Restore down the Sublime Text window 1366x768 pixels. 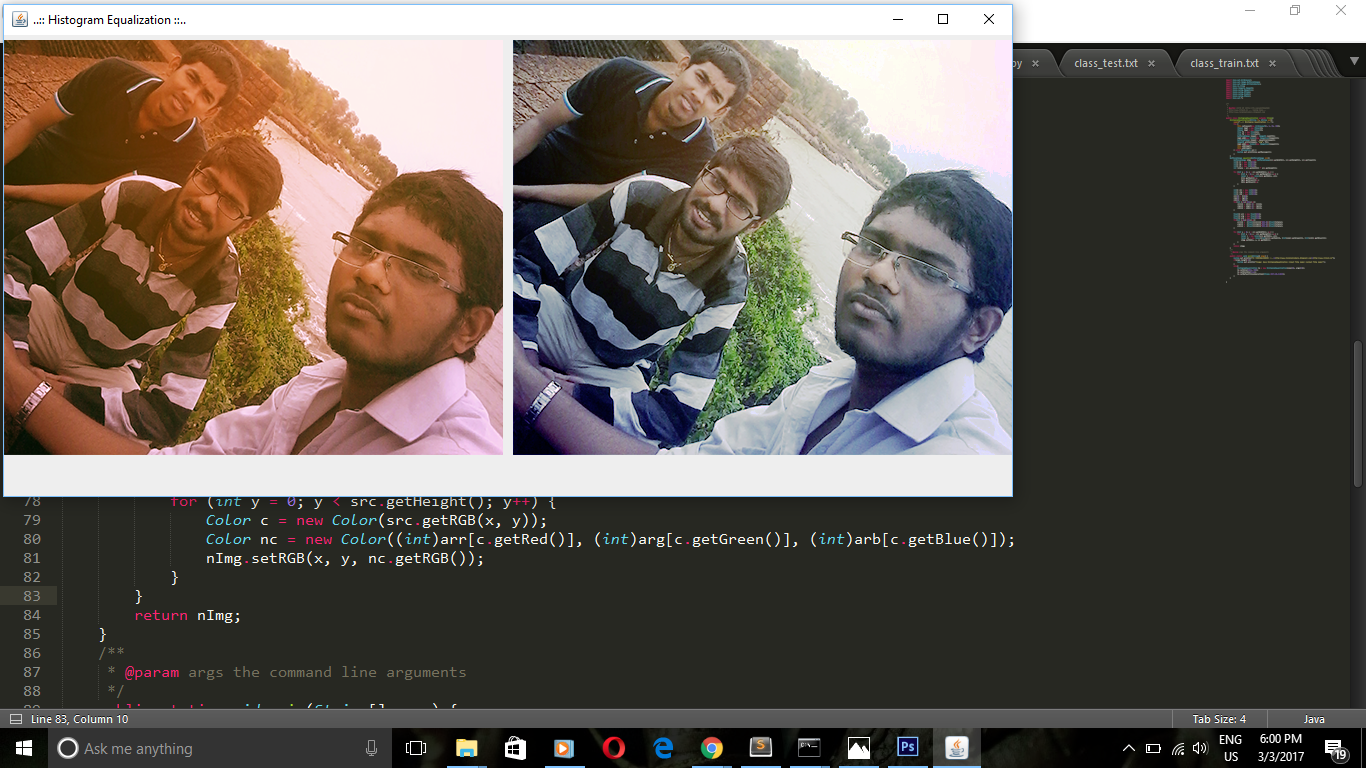tap(1295, 10)
